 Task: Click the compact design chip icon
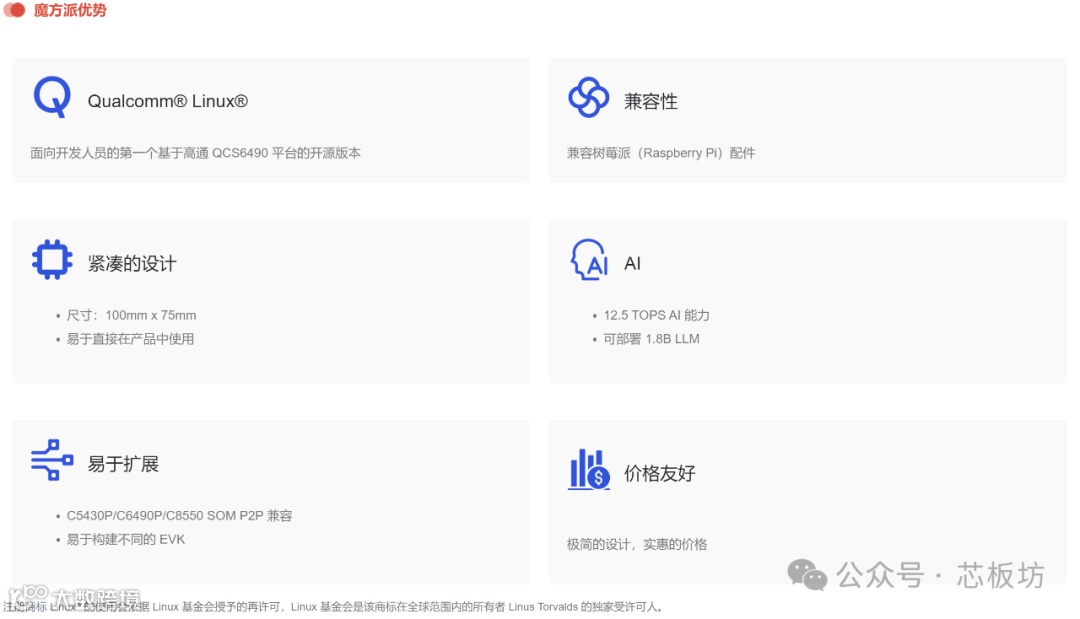pos(52,260)
